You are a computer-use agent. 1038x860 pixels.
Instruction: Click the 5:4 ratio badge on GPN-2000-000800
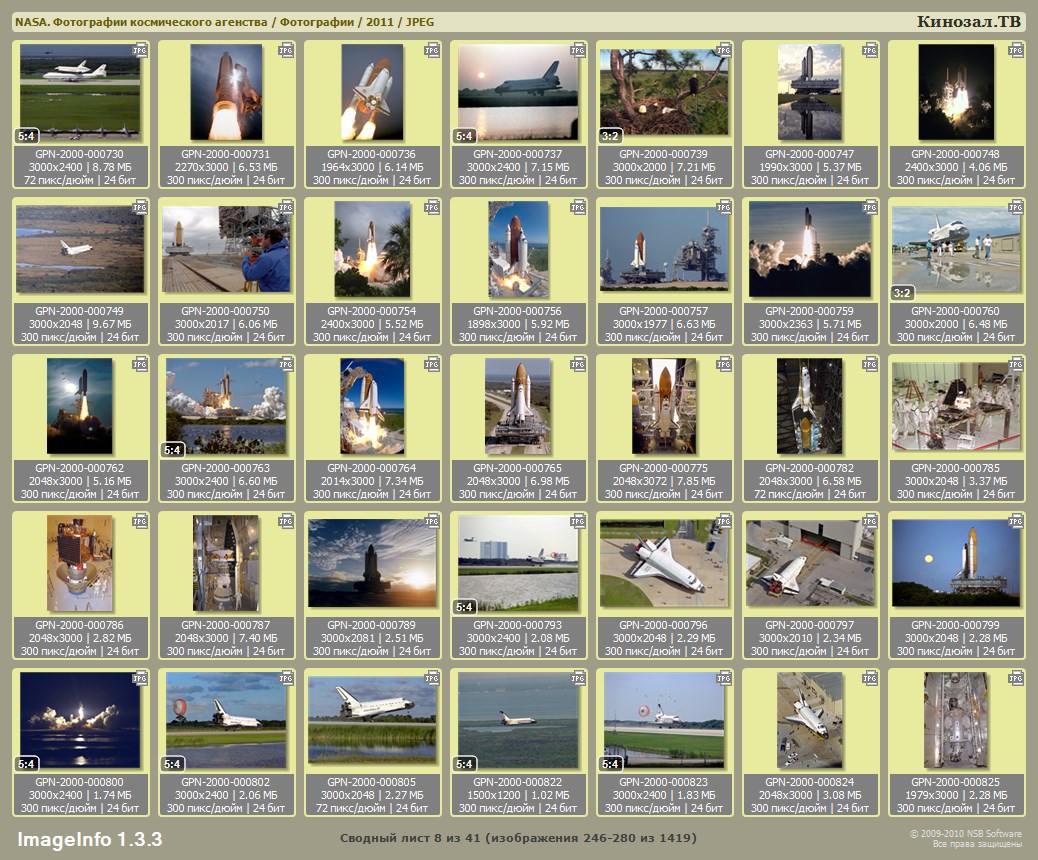click(27, 764)
